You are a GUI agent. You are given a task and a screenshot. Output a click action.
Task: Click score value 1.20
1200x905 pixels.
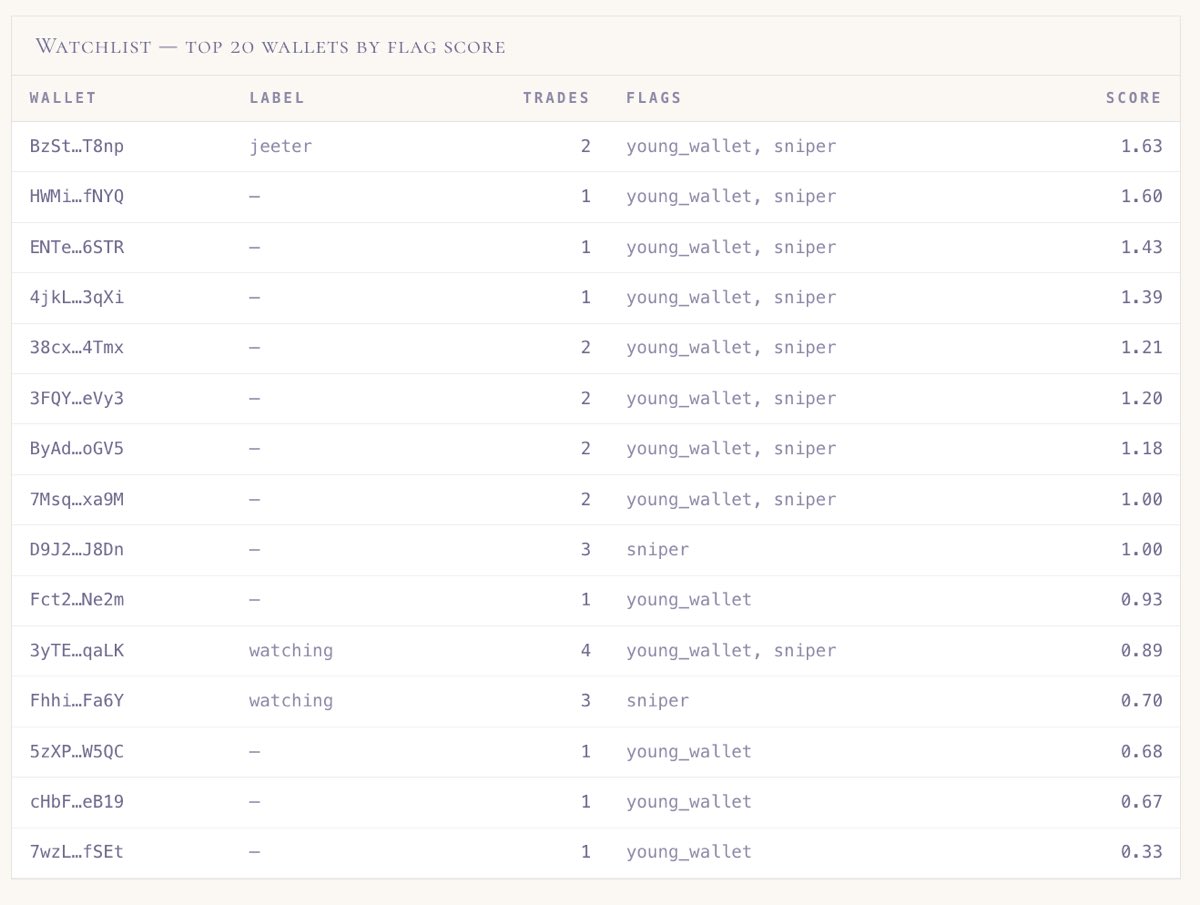1142,398
